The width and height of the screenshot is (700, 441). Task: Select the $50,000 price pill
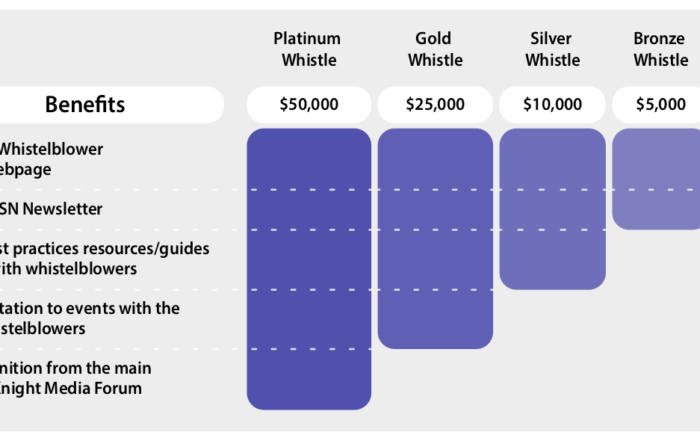(308, 104)
